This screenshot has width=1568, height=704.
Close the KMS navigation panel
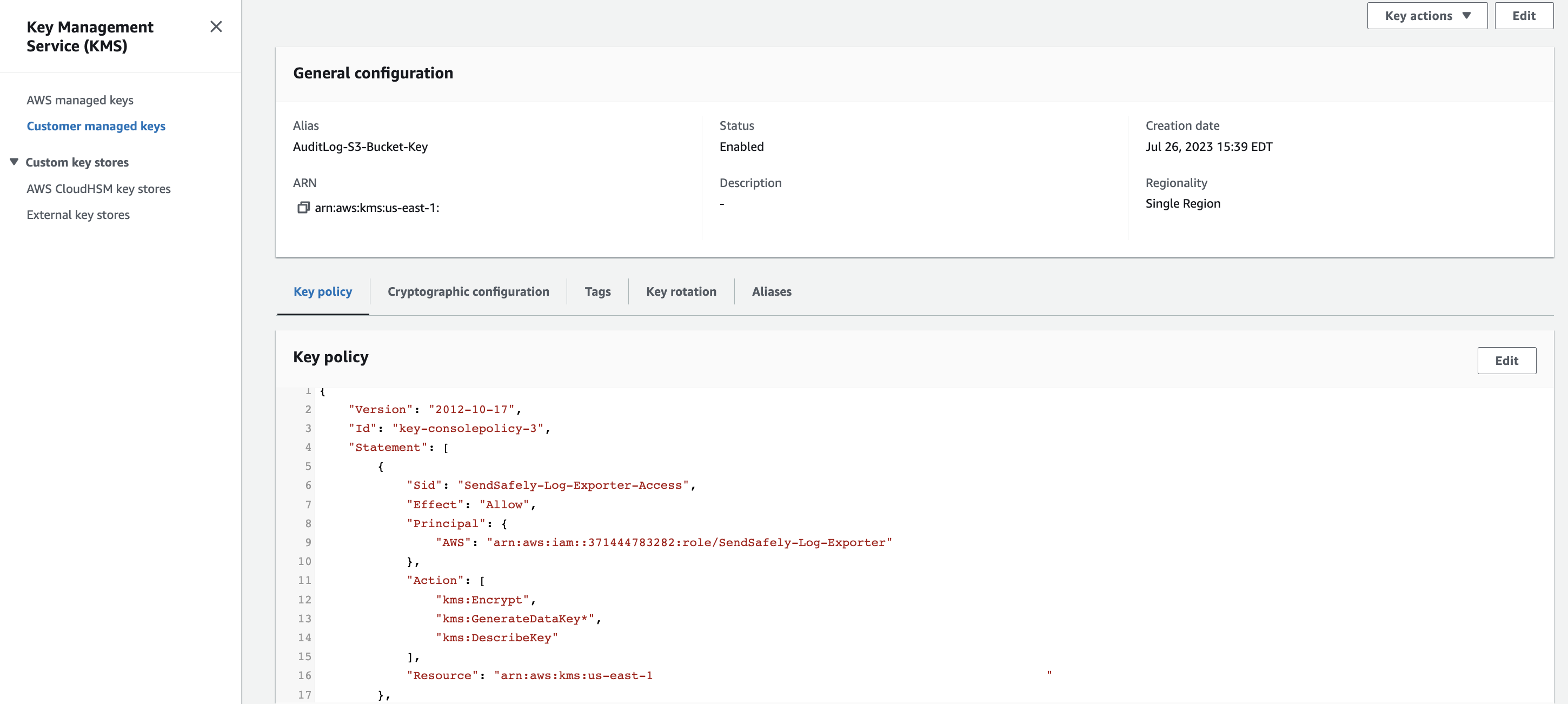click(216, 27)
